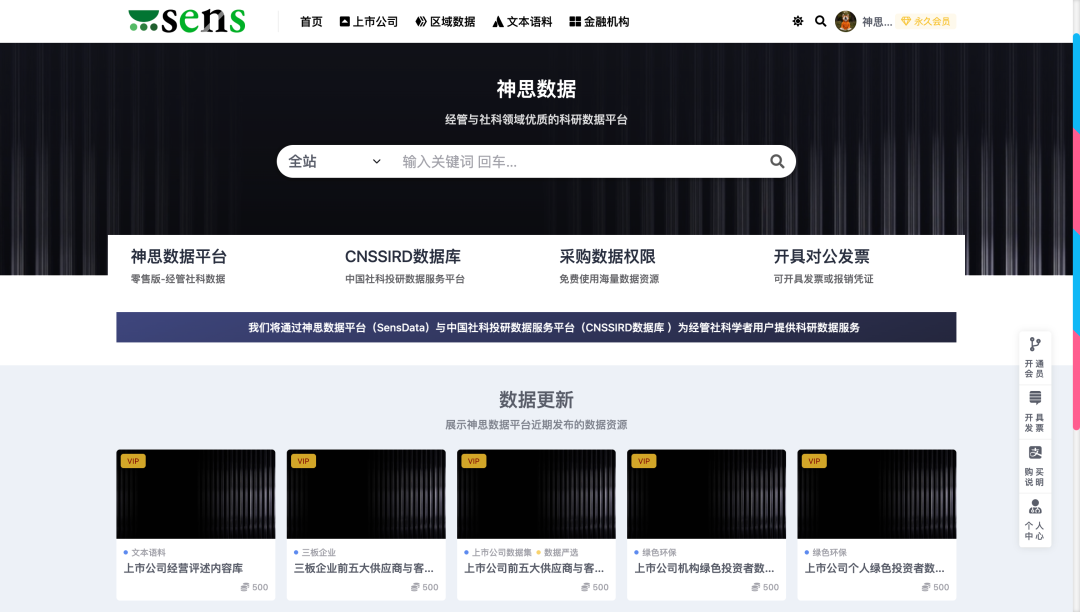The width and height of the screenshot is (1080, 612).
Task: Open the 文本语料 navigation menu
Action: coord(522,21)
